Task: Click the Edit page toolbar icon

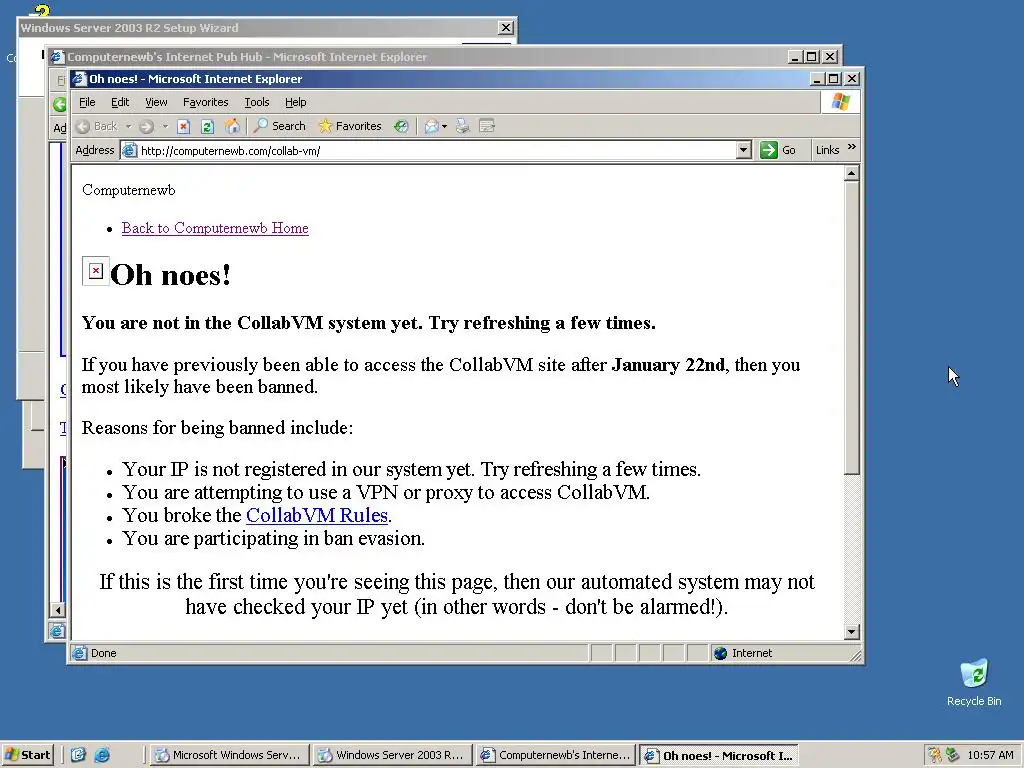Action: pos(487,126)
